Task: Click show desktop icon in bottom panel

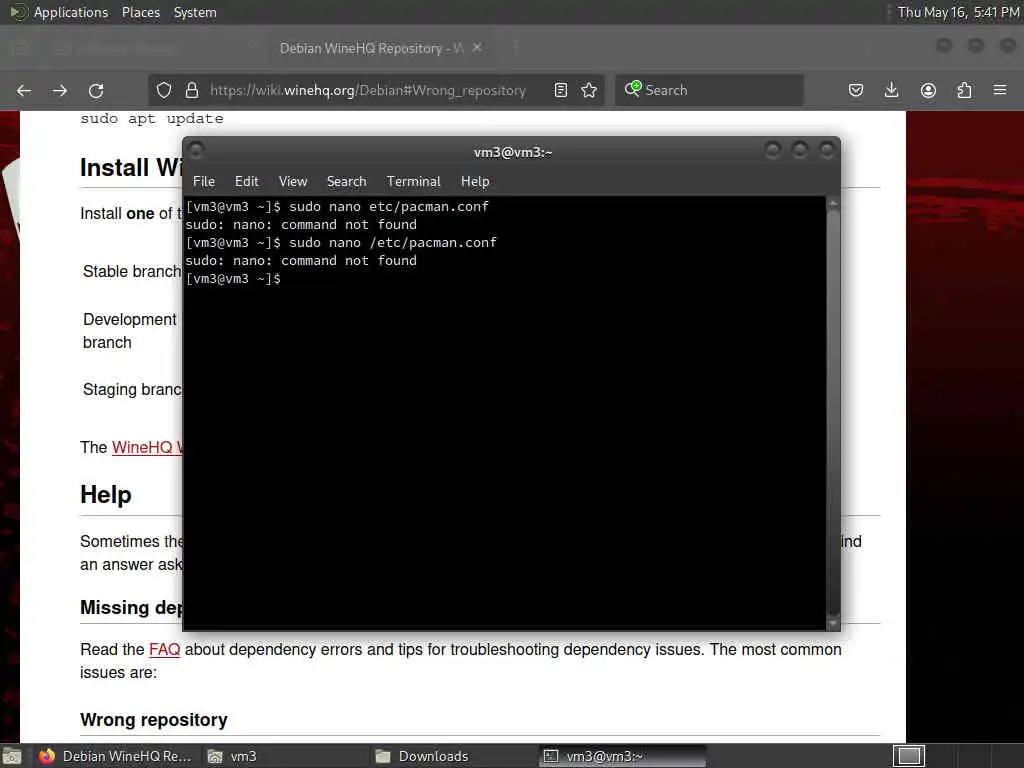Action: pos(12,756)
